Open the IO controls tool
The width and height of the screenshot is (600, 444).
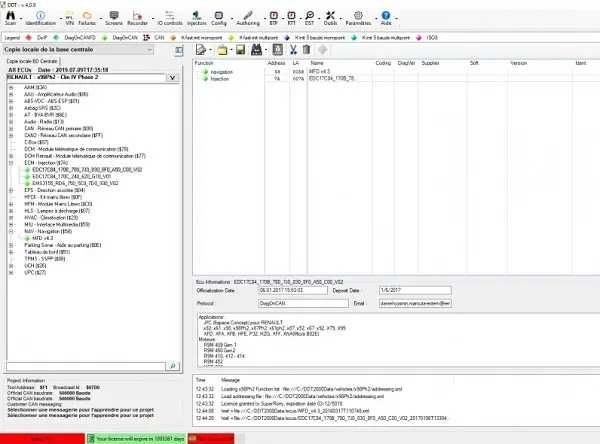pos(170,18)
